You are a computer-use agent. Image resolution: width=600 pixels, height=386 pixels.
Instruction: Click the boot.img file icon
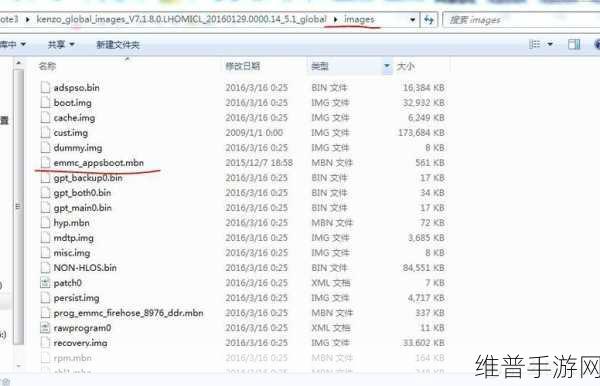[x=45, y=103]
